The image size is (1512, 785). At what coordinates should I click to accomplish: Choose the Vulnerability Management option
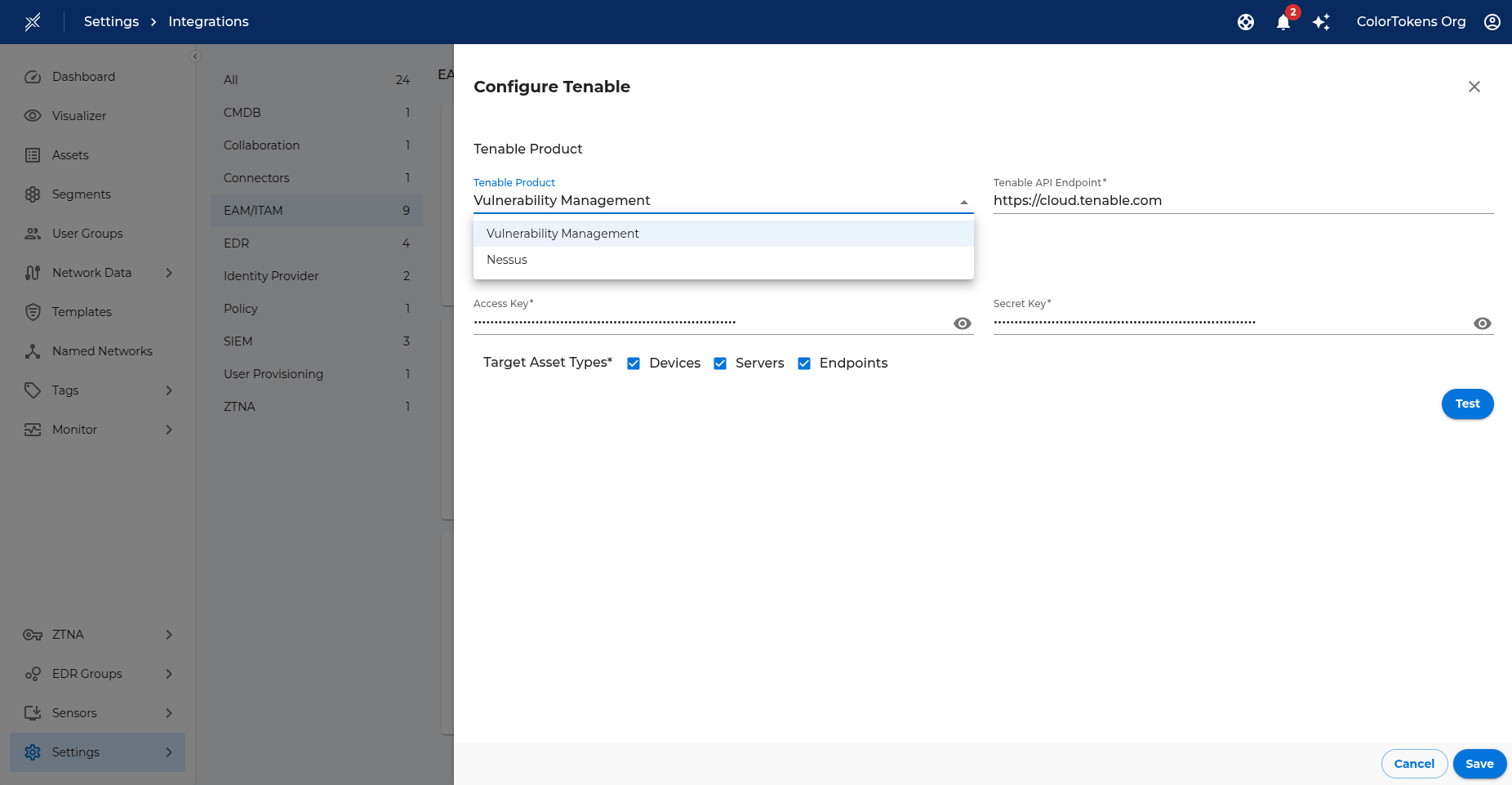(x=563, y=234)
